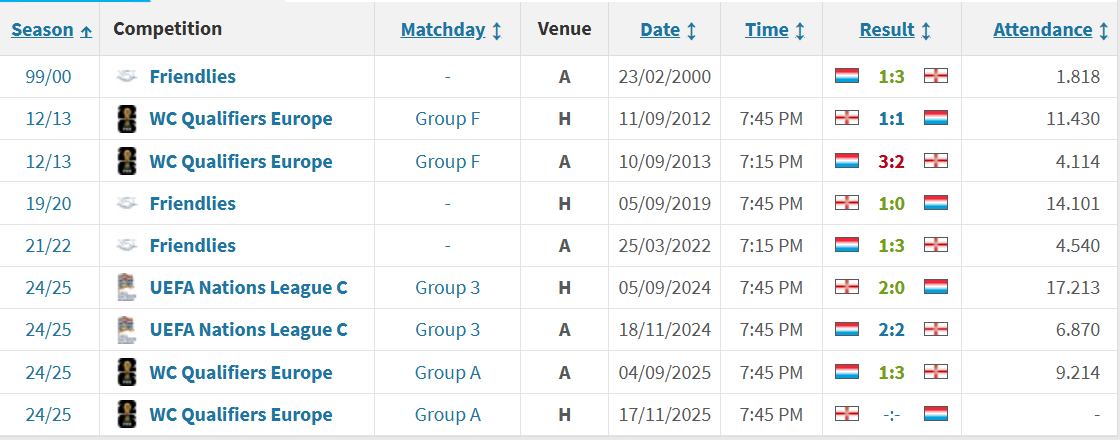Sort fixtures by Matchday header
1120x440 pixels.
[442, 30]
